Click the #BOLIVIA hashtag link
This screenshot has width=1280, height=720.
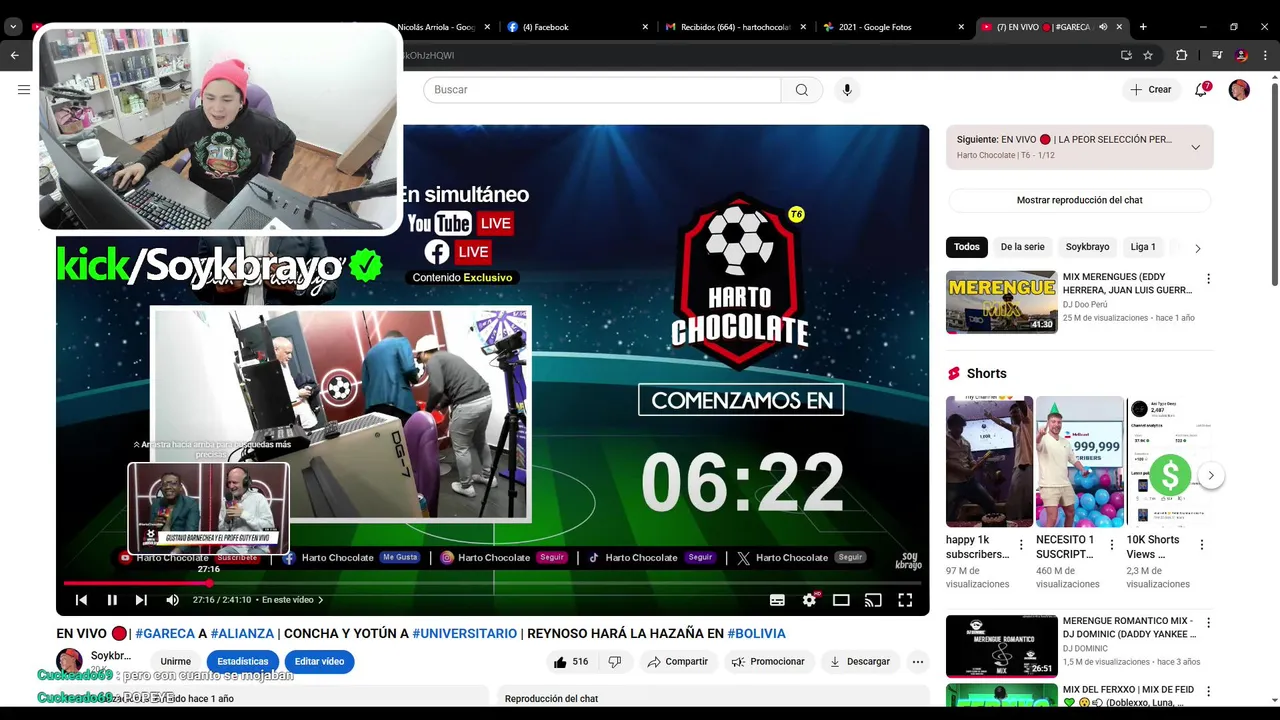point(756,633)
